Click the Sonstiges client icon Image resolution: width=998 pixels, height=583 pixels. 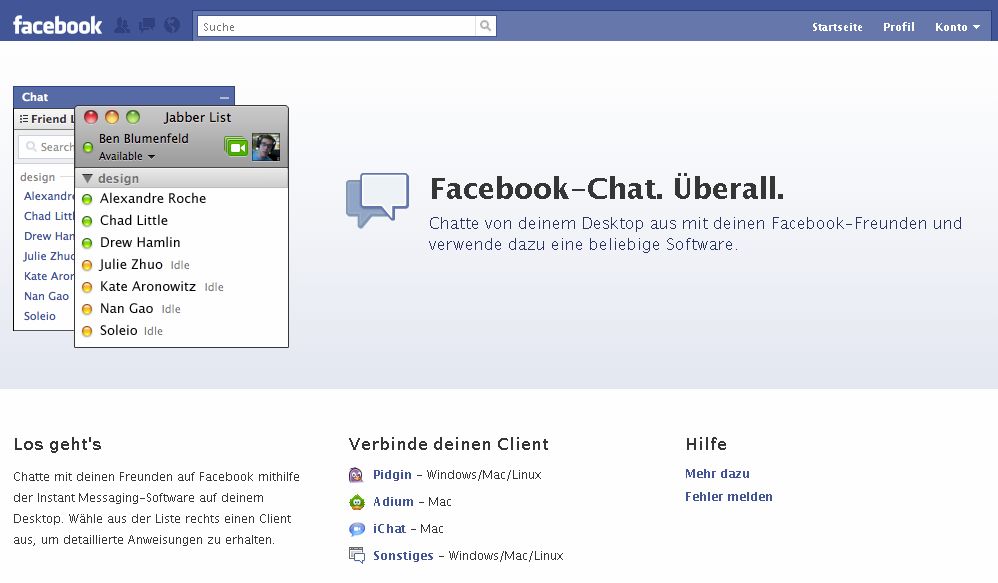[x=356, y=555]
